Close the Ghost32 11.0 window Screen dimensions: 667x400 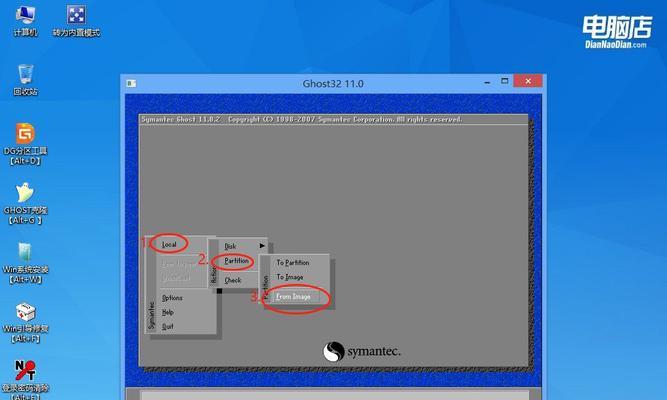click(528, 81)
